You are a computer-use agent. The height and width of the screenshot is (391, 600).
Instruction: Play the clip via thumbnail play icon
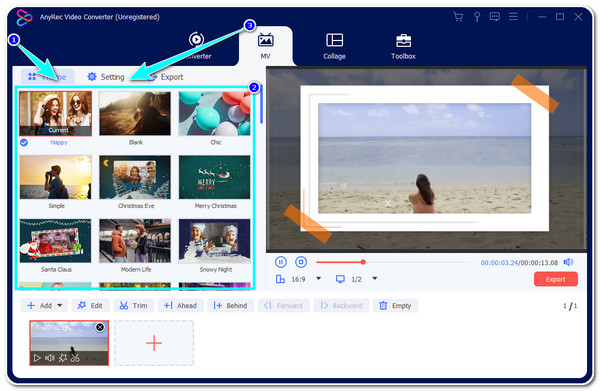(37, 358)
